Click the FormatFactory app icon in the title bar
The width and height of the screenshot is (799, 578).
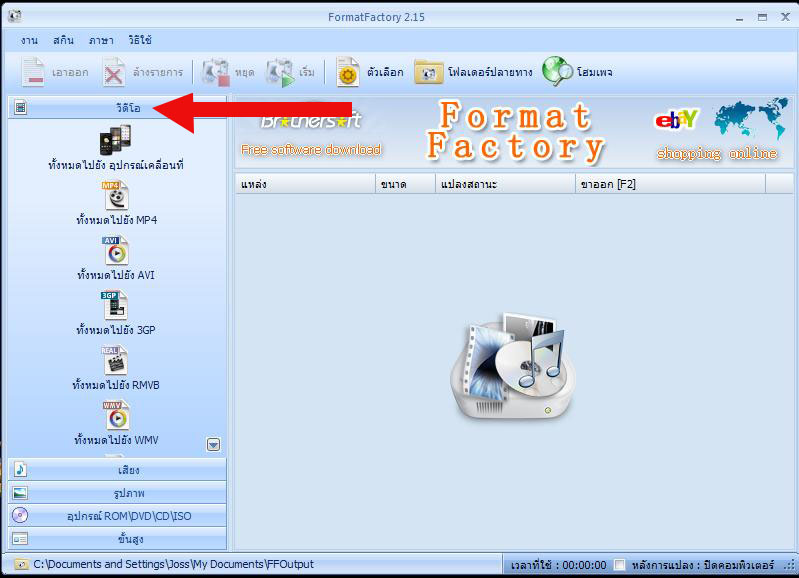click(15, 16)
